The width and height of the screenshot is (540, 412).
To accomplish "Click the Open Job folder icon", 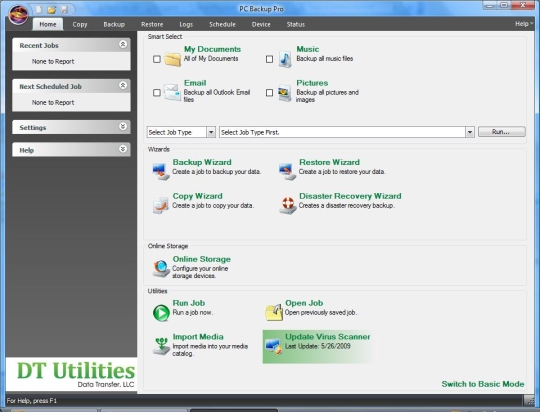I will tap(274, 312).
